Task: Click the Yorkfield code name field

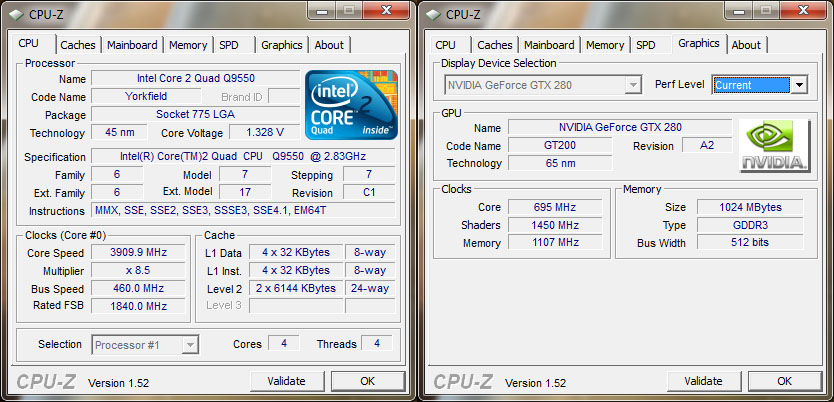Action: [146, 96]
